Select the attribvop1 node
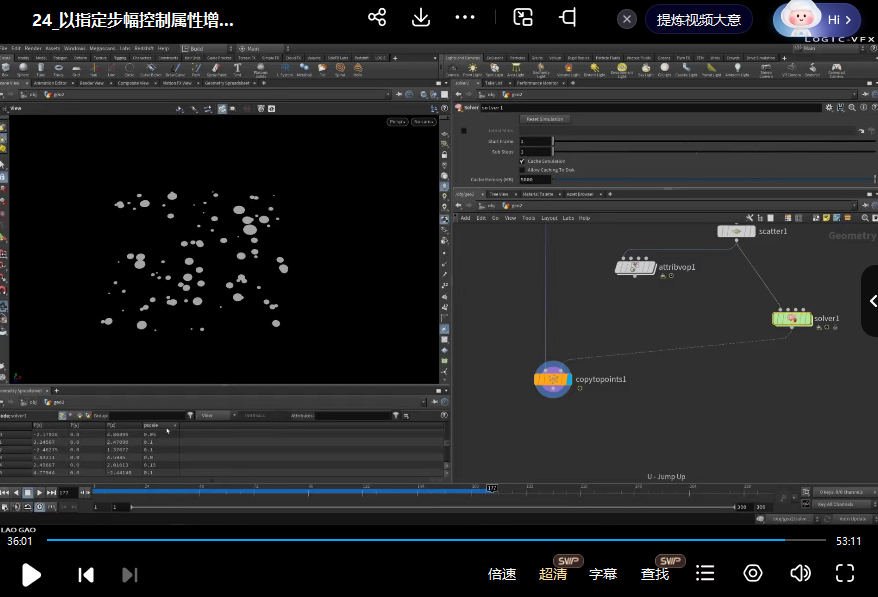Screen dimensions: 878x597 tap(635, 267)
